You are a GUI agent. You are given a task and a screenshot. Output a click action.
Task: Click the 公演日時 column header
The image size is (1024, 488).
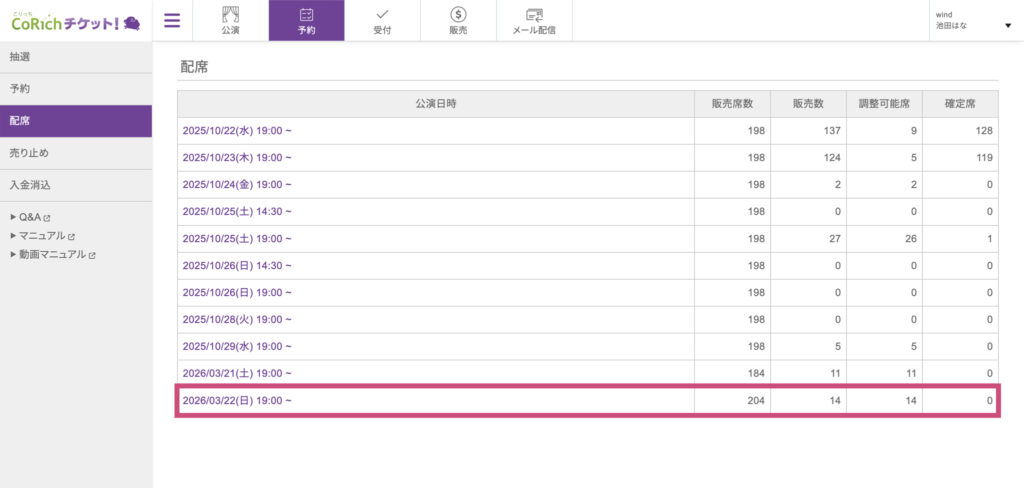436,104
